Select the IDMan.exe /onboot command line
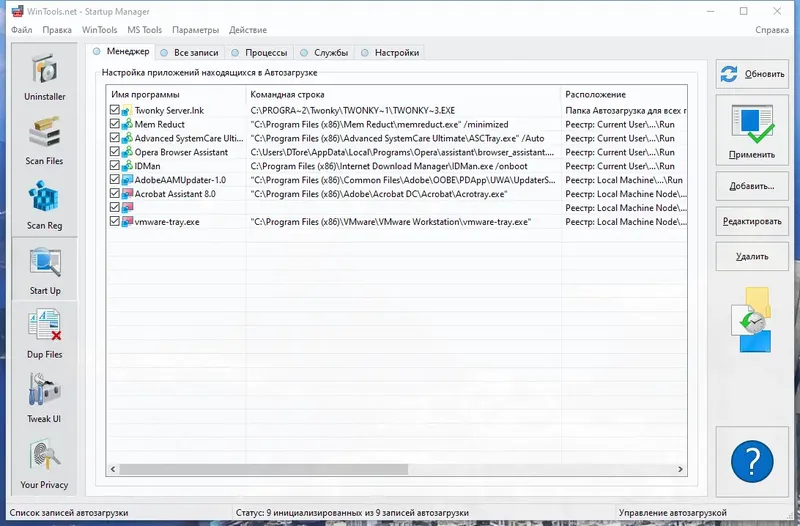Image resolution: width=800 pixels, height=526 pixels. click(x=389, y=166)
